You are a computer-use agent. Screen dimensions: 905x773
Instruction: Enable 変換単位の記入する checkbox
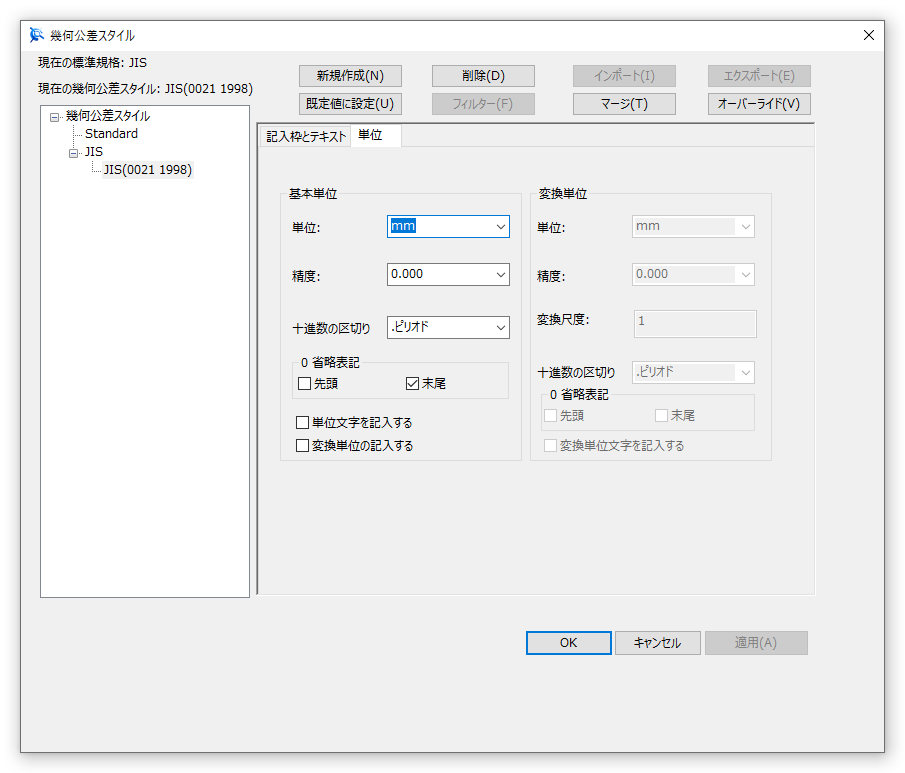[x=303, y=445]
